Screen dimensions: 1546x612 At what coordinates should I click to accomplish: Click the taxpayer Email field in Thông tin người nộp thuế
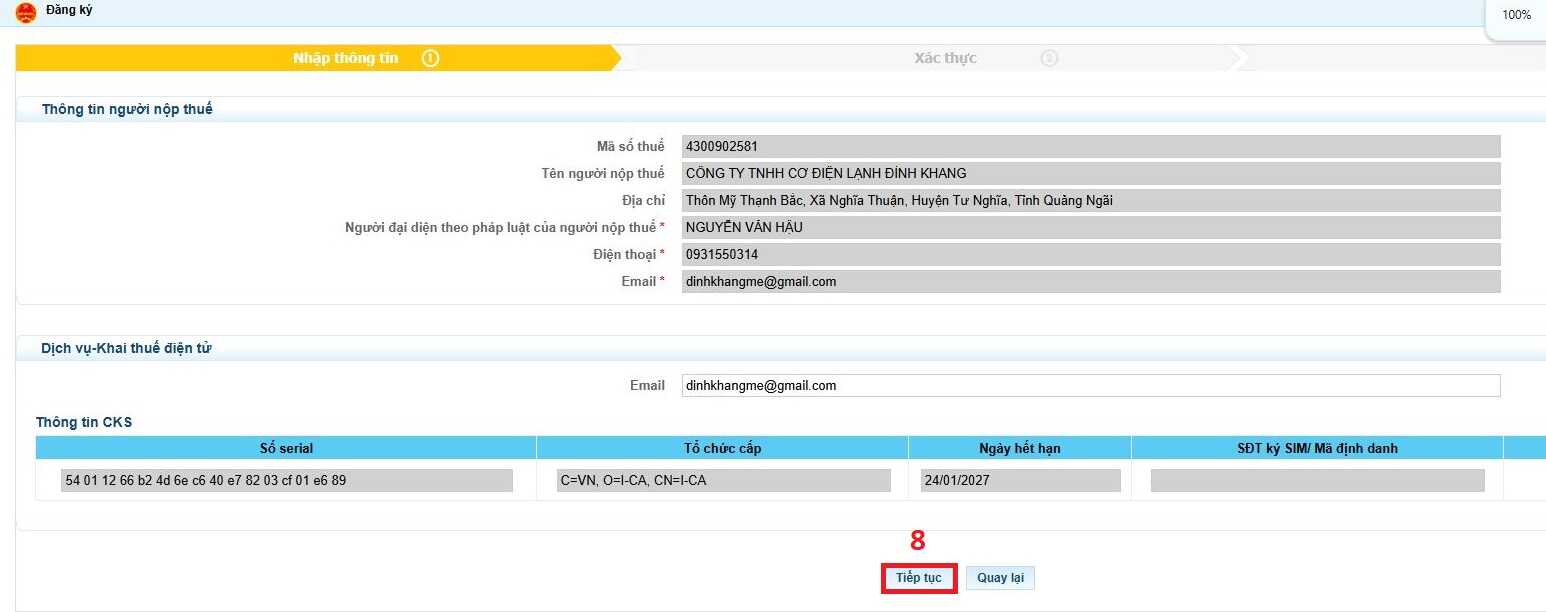coord(1091,282)
